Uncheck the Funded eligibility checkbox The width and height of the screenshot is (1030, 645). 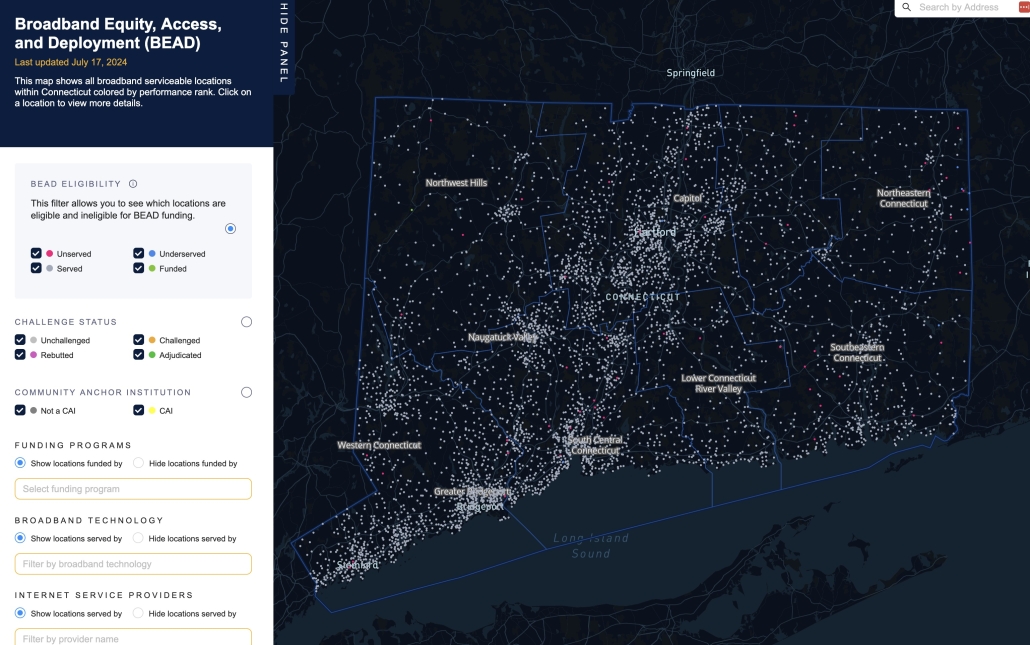pyautogui.click(x=139, y=268)
